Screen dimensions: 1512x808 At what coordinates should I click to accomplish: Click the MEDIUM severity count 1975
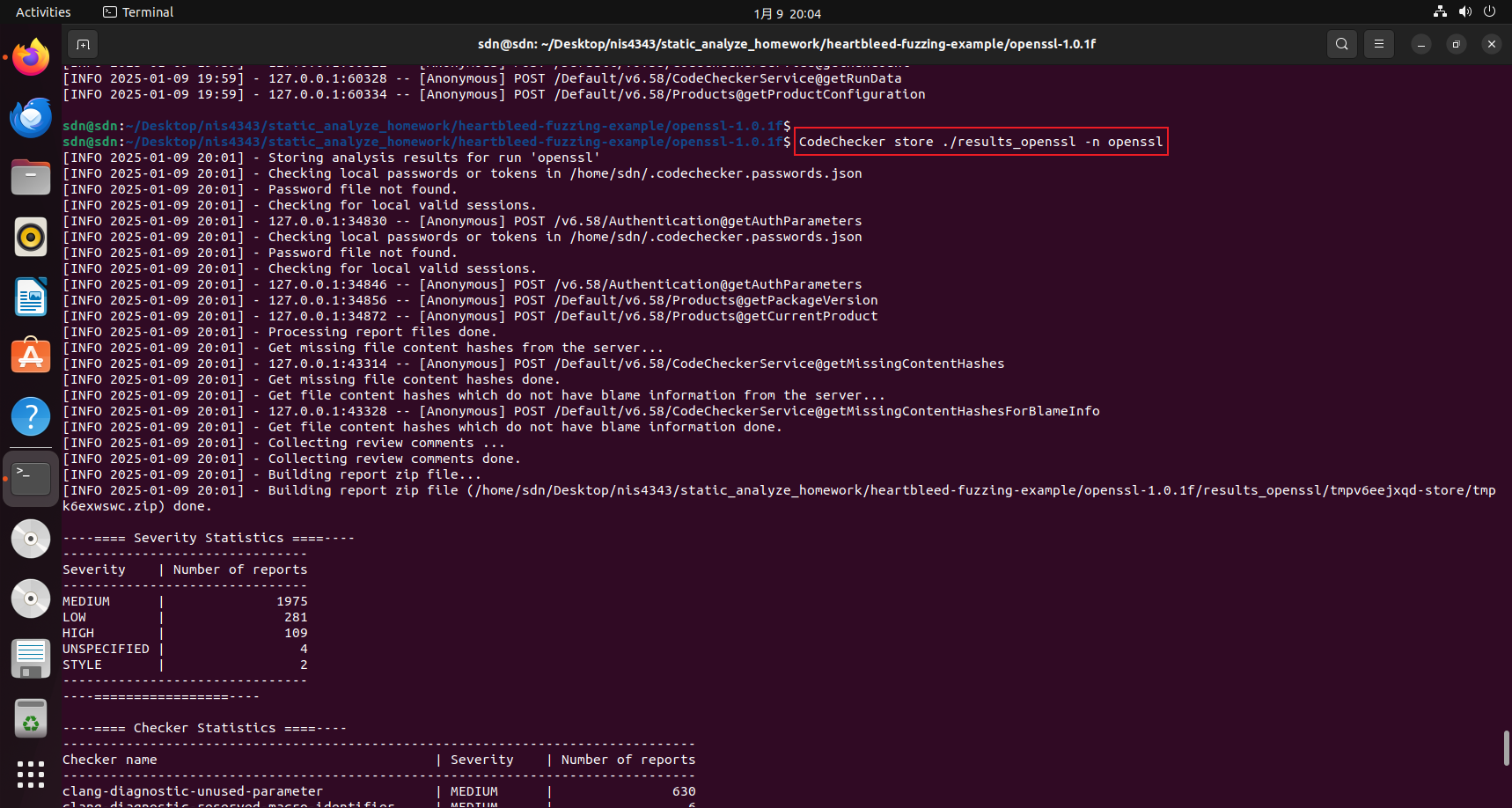292,601
